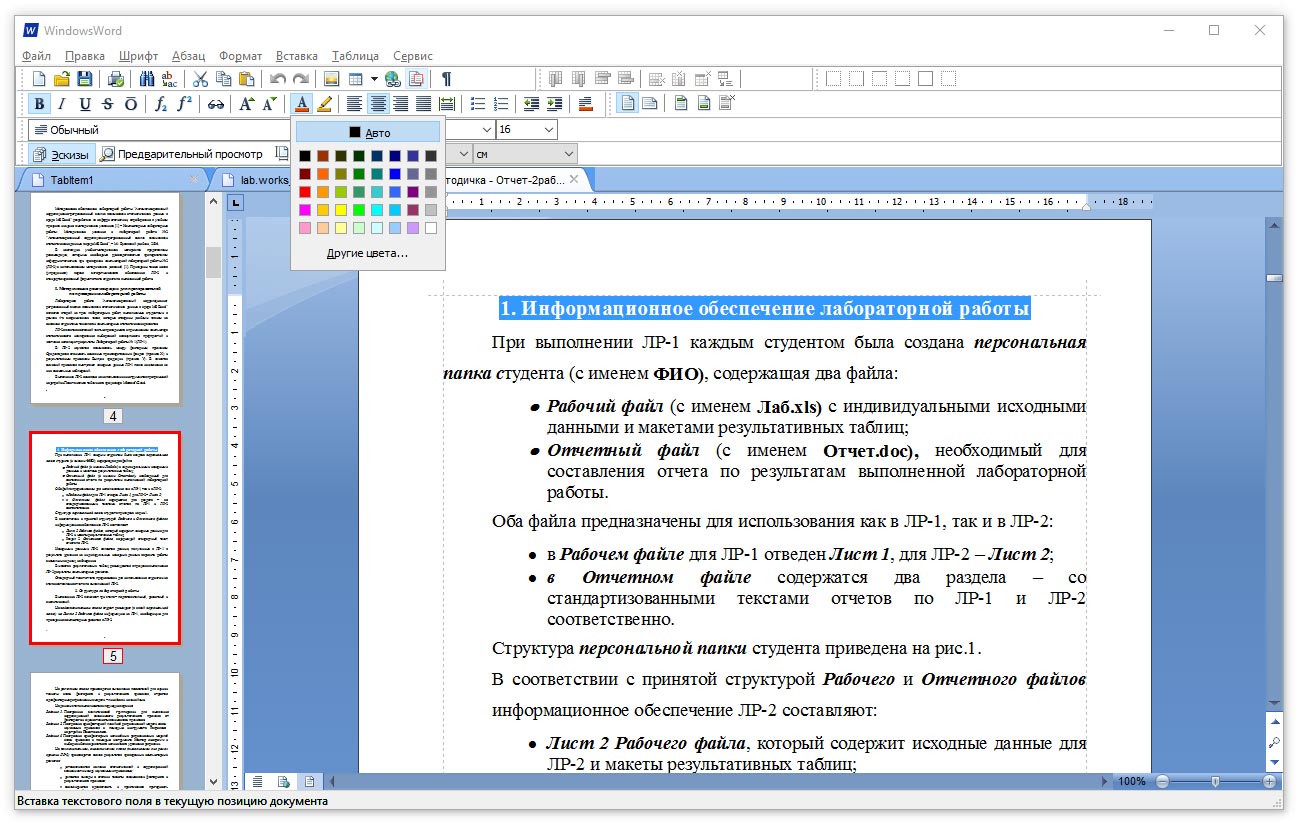Screen dimensions: 1300x825
Task: Click the paragraph background color icon
Action: [x=585, y=104]
